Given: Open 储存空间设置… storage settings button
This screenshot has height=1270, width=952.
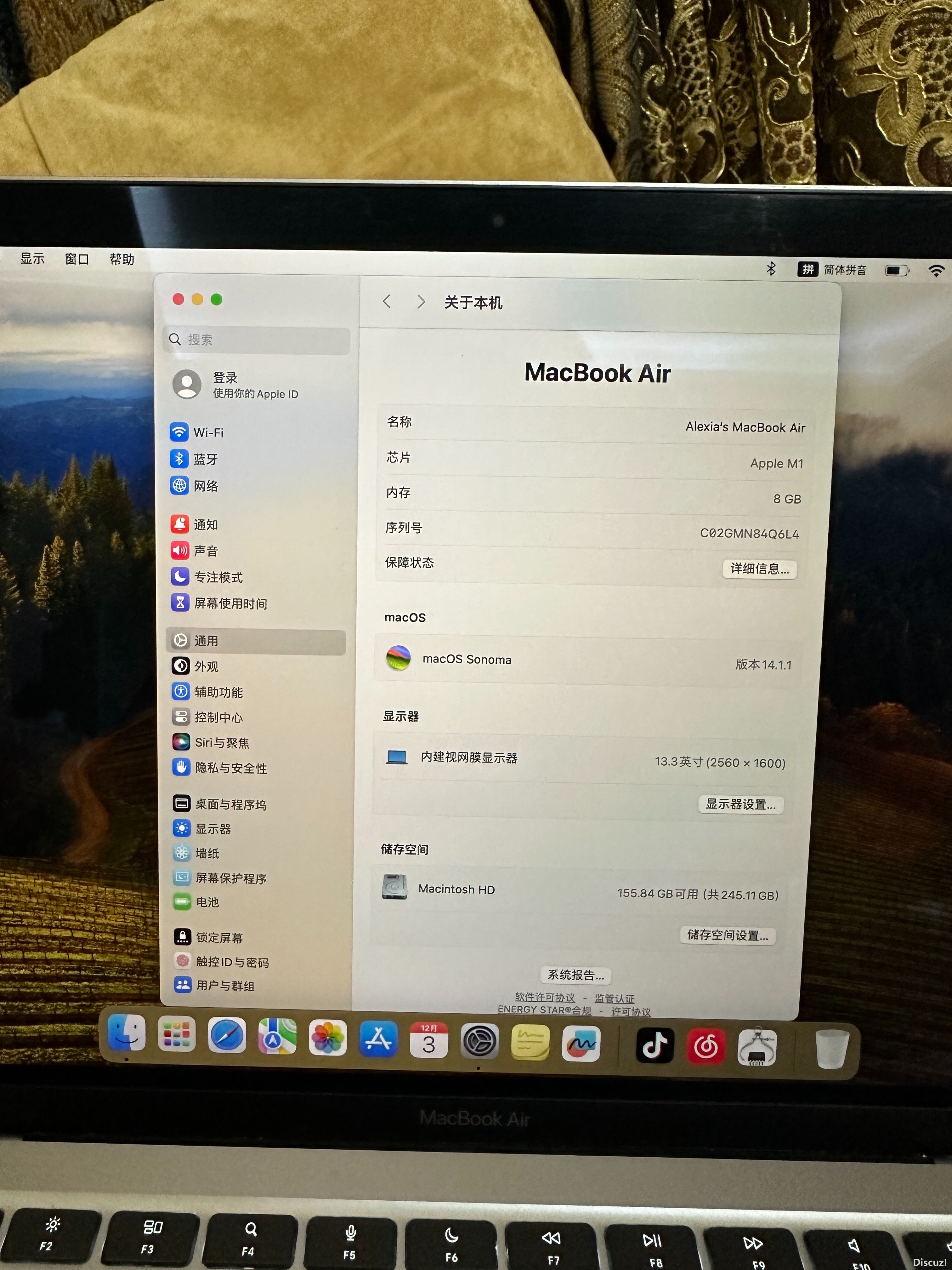Looking at the screenshot, I should (728, 935).
